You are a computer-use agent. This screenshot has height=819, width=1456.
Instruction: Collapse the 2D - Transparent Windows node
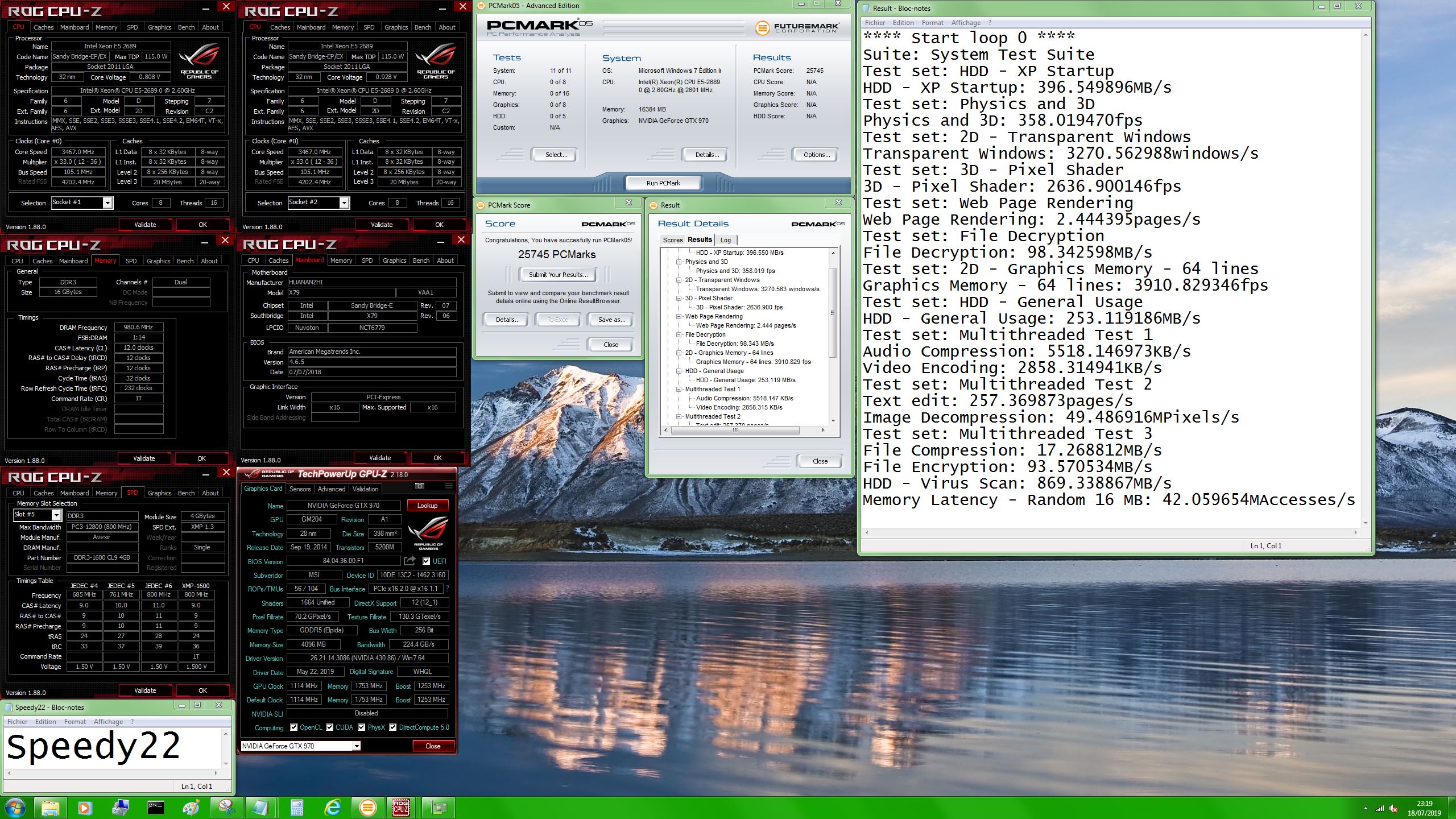[x=679, y=280]
